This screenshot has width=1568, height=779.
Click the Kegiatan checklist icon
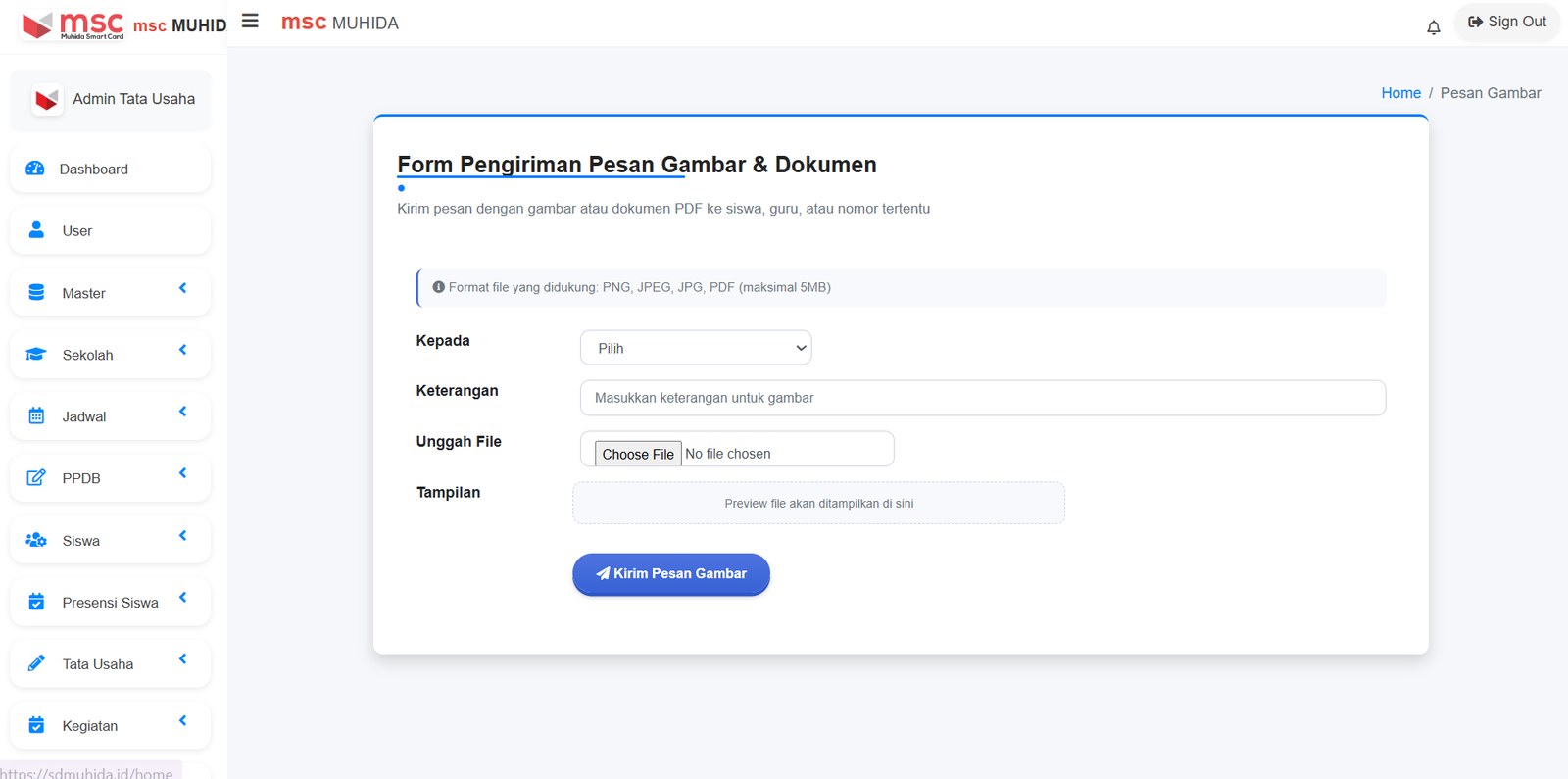35,724
